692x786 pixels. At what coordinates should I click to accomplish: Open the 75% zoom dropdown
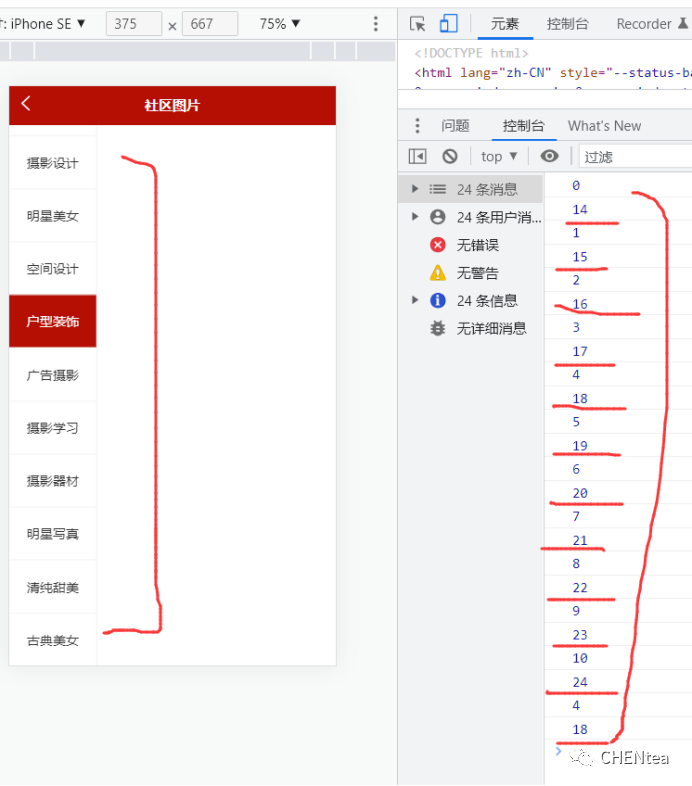point(279,24)
